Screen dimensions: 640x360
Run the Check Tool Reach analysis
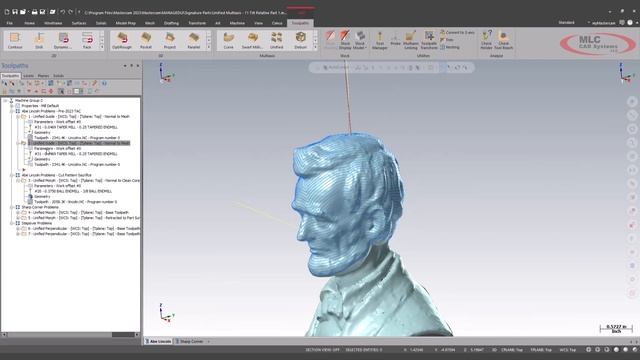(504, 40)
